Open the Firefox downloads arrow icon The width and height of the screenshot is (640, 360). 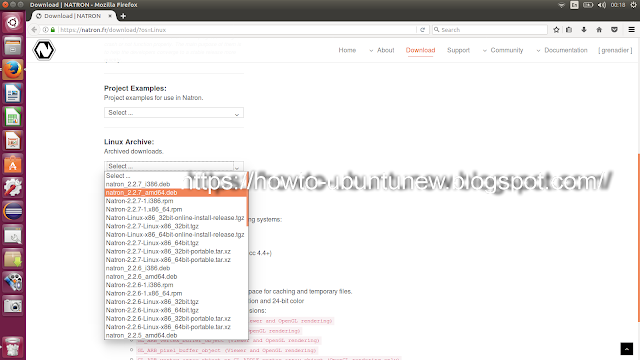584,30
